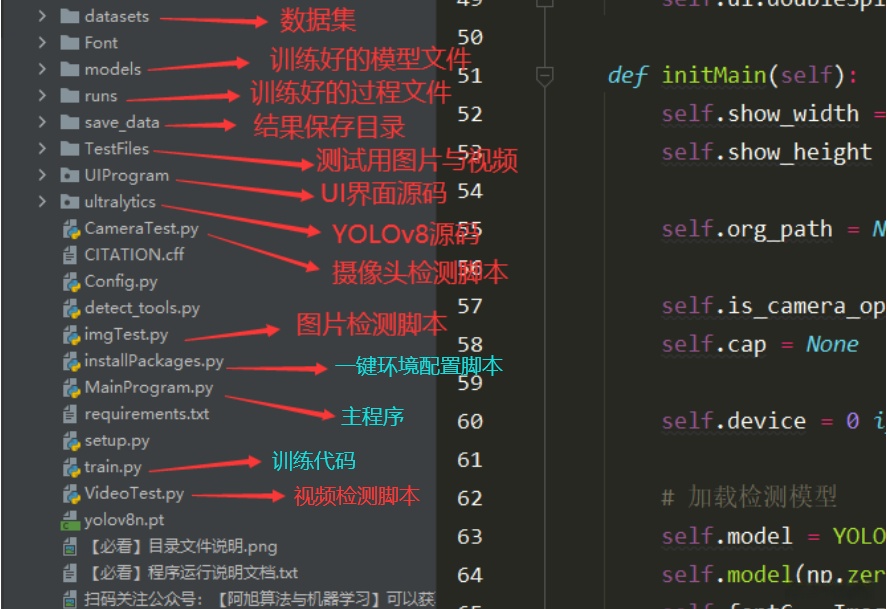Expand the UIProgram folder
The image size is (887, 609).
click(x=40, y=175)
